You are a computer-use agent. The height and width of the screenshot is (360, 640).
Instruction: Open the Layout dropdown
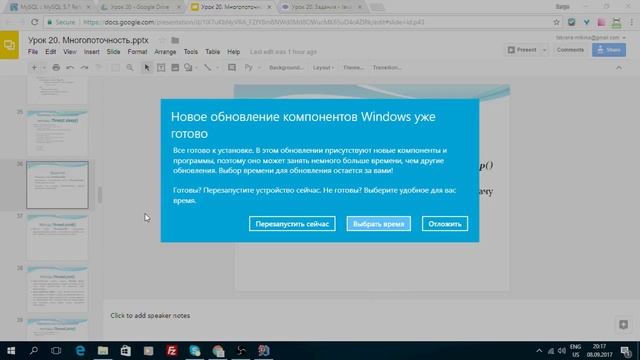click(323, 67)
